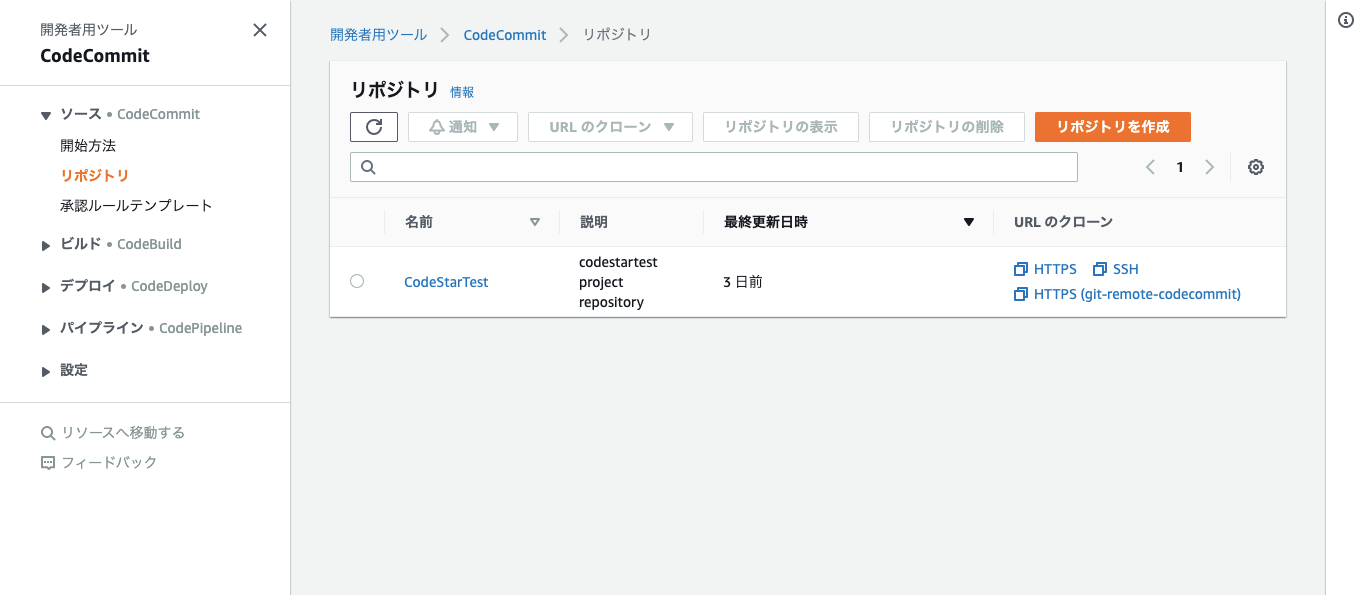The height and width of the screenshot is (595, 1366).
Task: Click the 説明 column header
Action: point(593,222)
